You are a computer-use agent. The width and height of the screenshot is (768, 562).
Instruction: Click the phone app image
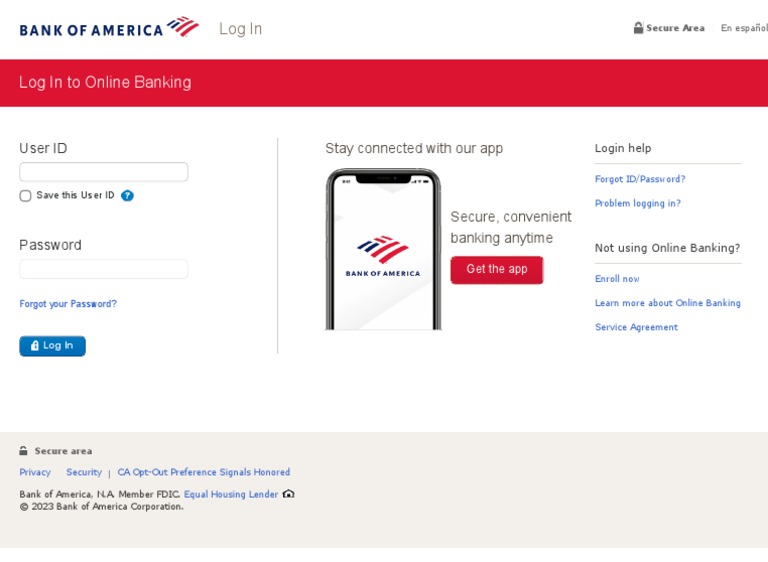click(383, 250)
